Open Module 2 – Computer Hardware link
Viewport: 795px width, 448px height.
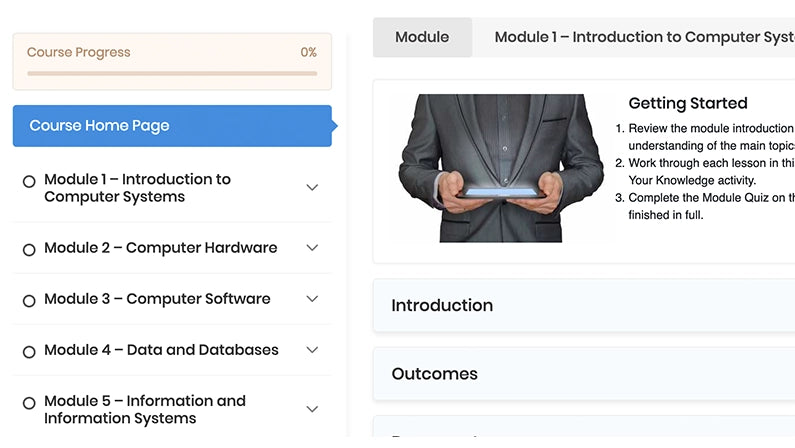tap(161, 248)
